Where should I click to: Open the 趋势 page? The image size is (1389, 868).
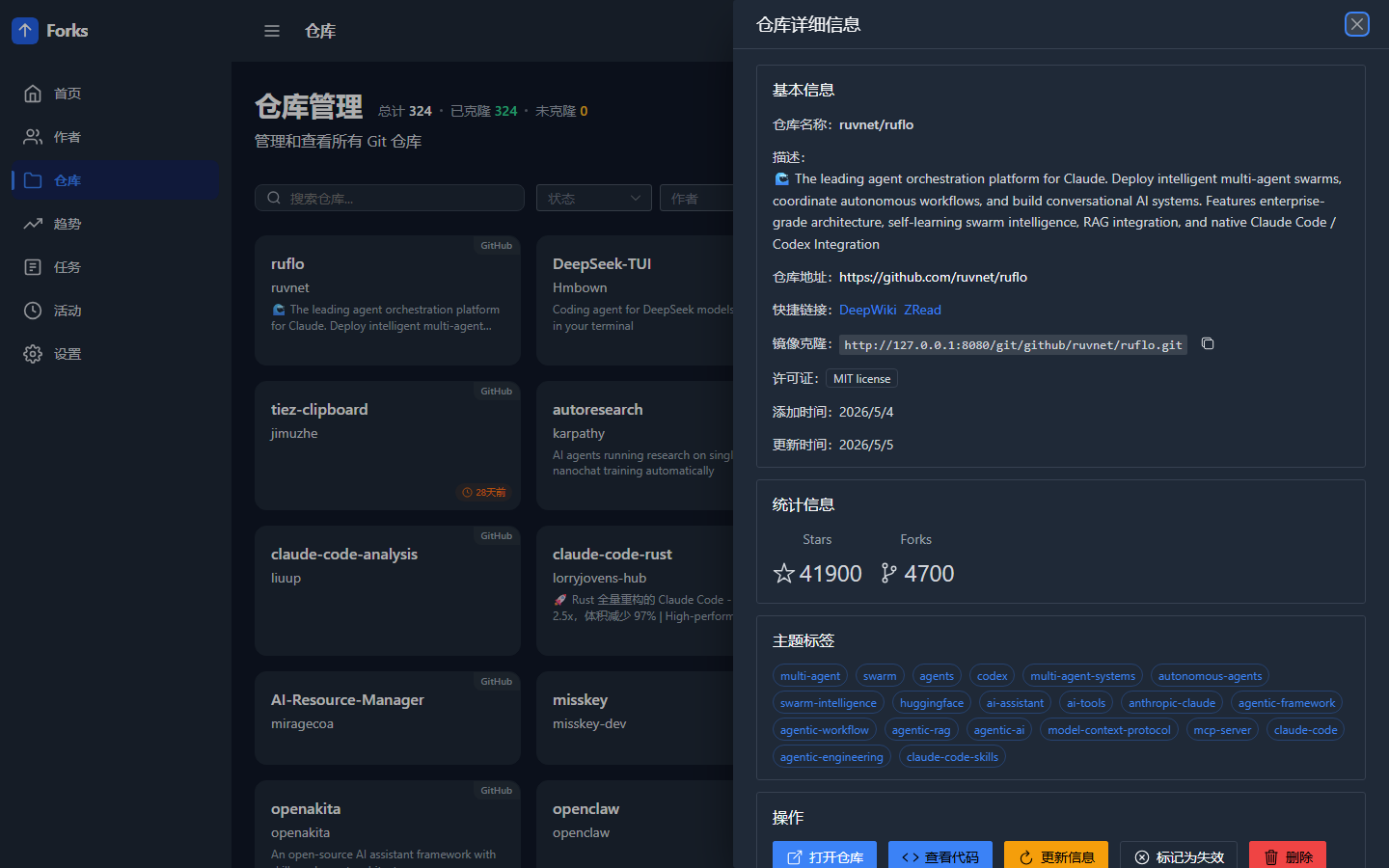[116, 224]
